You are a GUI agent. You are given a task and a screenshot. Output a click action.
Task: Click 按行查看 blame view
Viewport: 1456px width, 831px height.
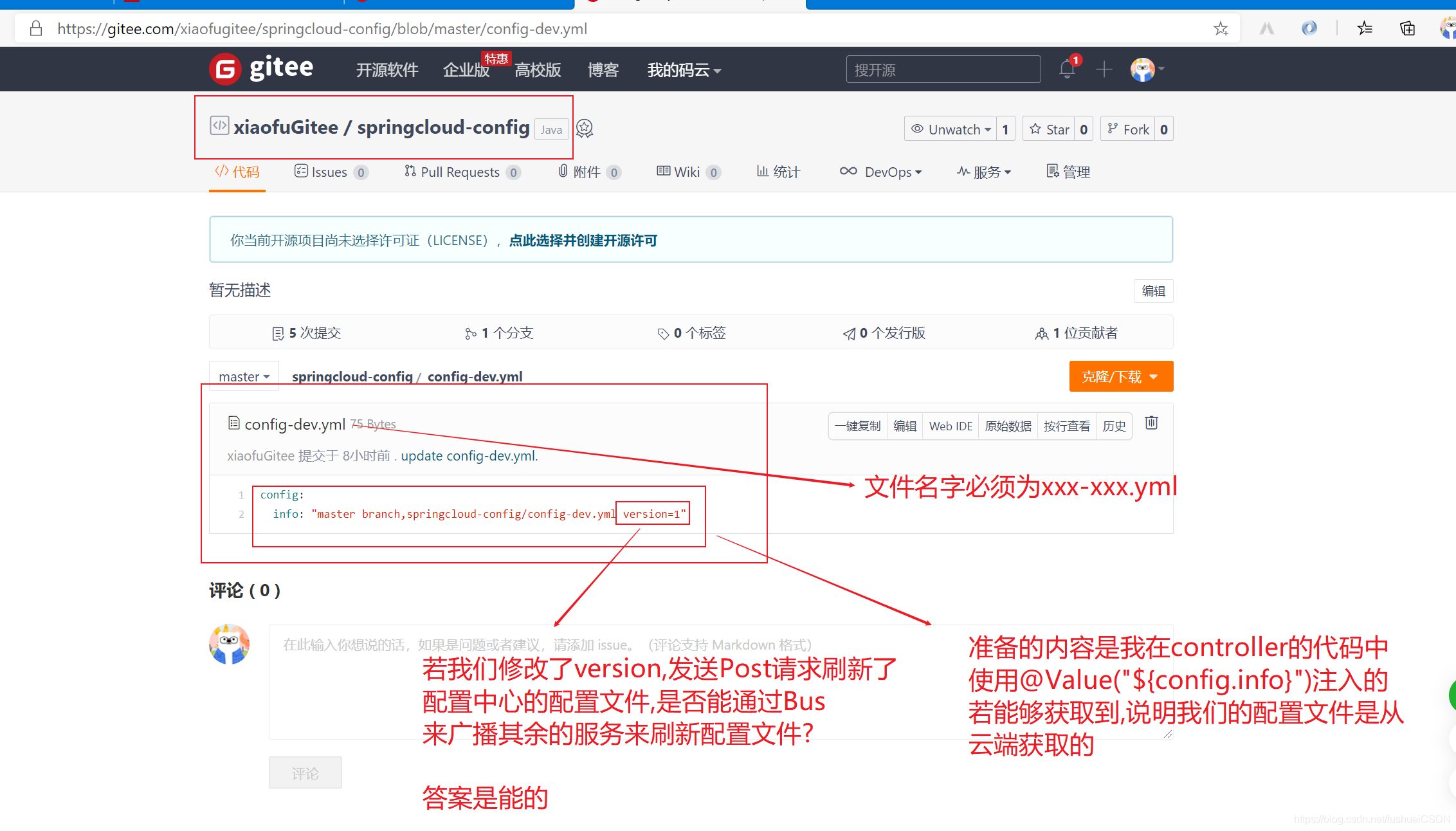coord(1067,426)
